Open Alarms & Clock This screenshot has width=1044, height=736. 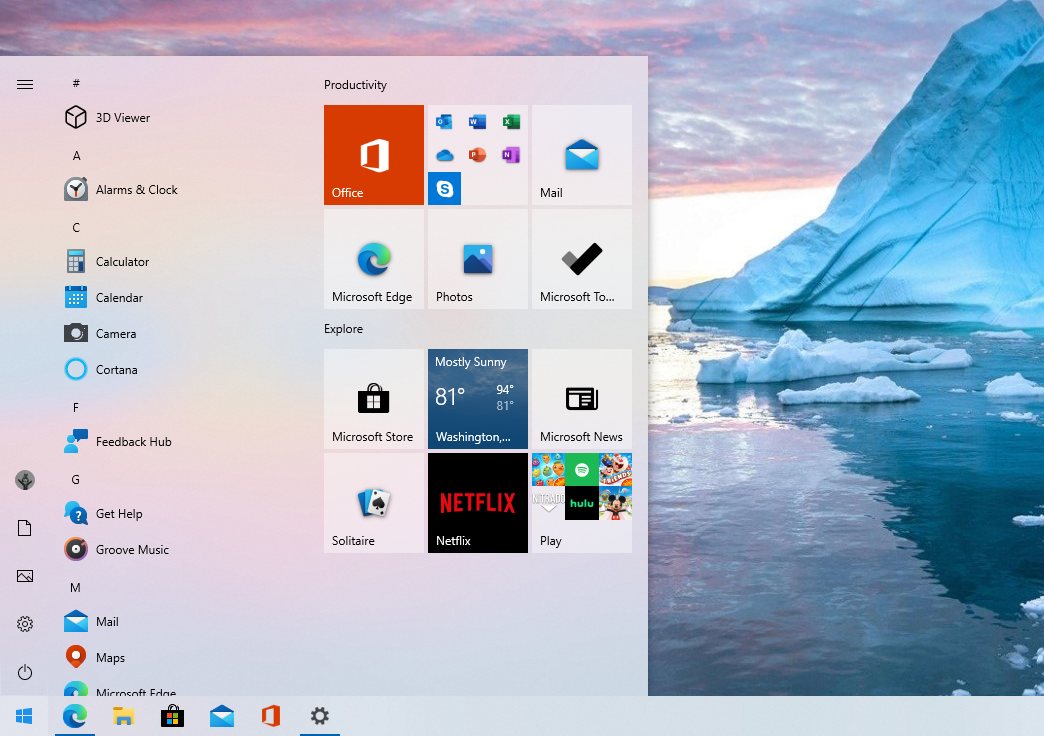(136, 189)
